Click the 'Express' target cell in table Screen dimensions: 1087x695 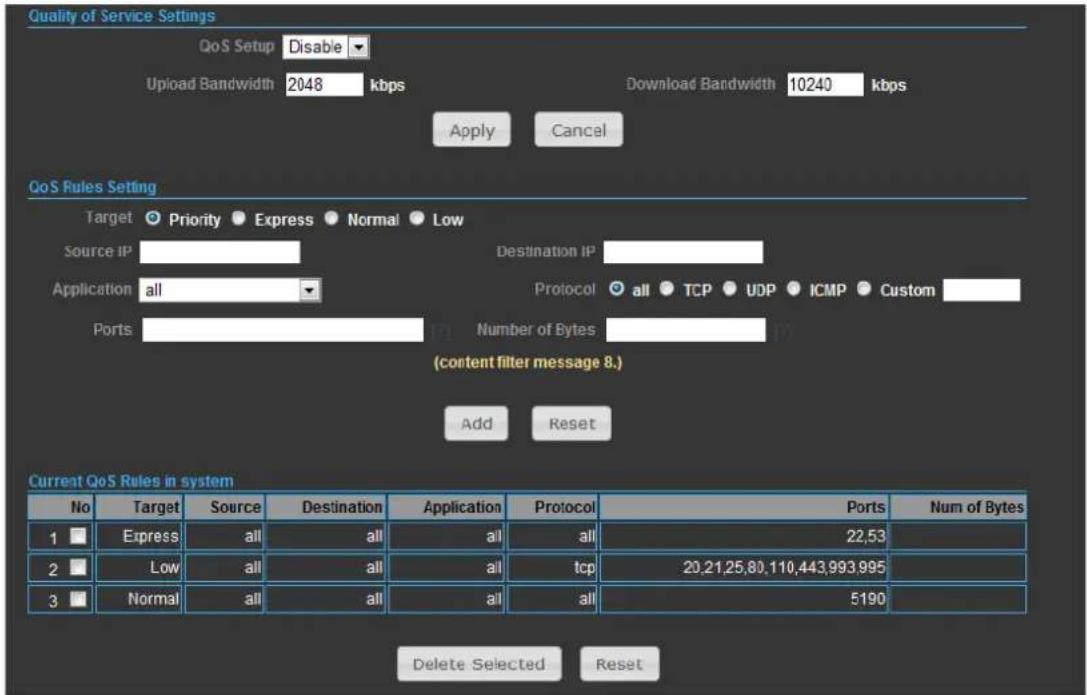pos(139,536)
